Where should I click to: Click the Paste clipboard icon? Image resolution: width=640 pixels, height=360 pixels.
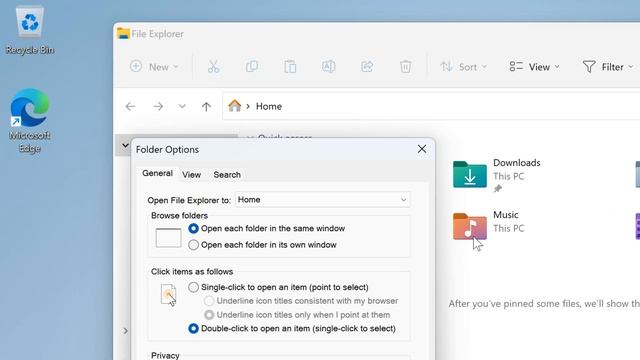coord(290,67)
